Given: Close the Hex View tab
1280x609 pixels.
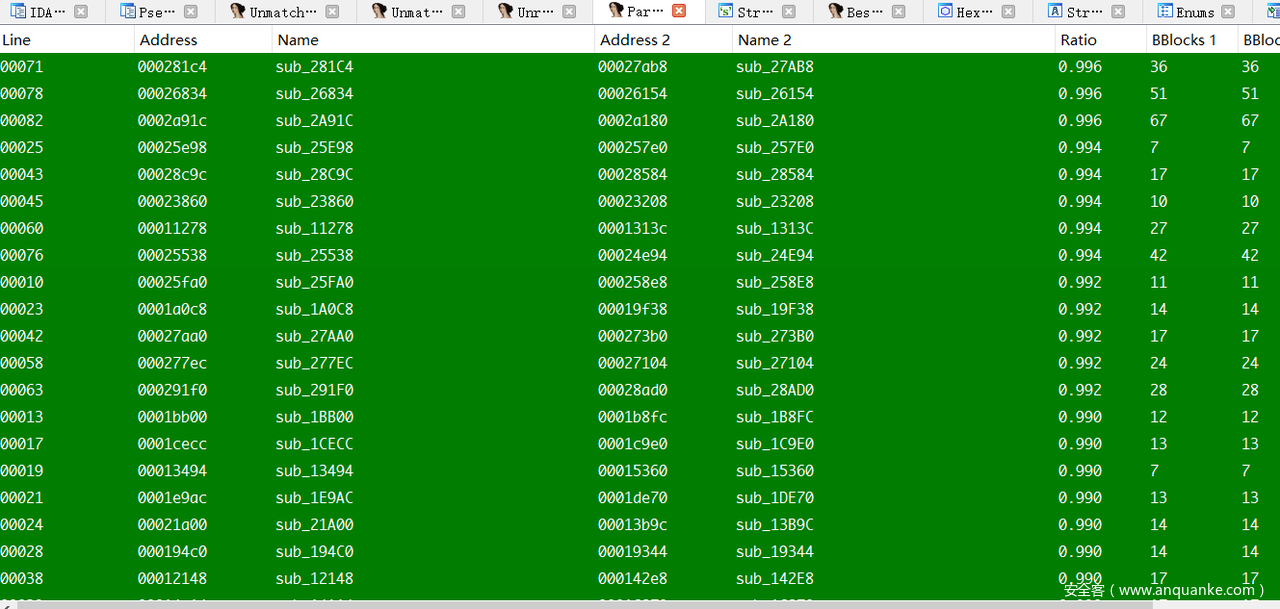Looking at the screenshot, I should [x=1009, y=12].
